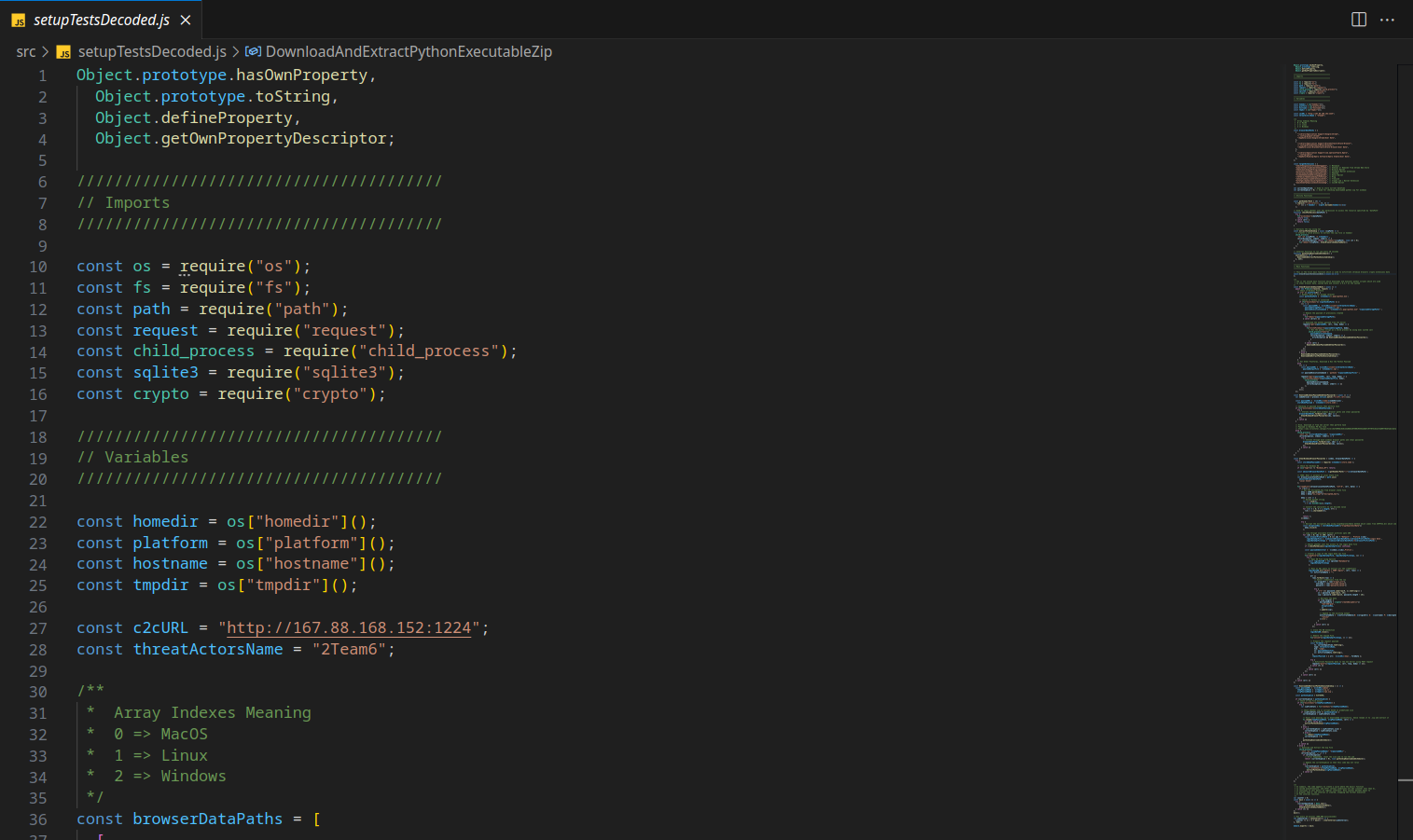Click the "crypto" string literal
This screenshot has height=840, width=1413.
330,394
